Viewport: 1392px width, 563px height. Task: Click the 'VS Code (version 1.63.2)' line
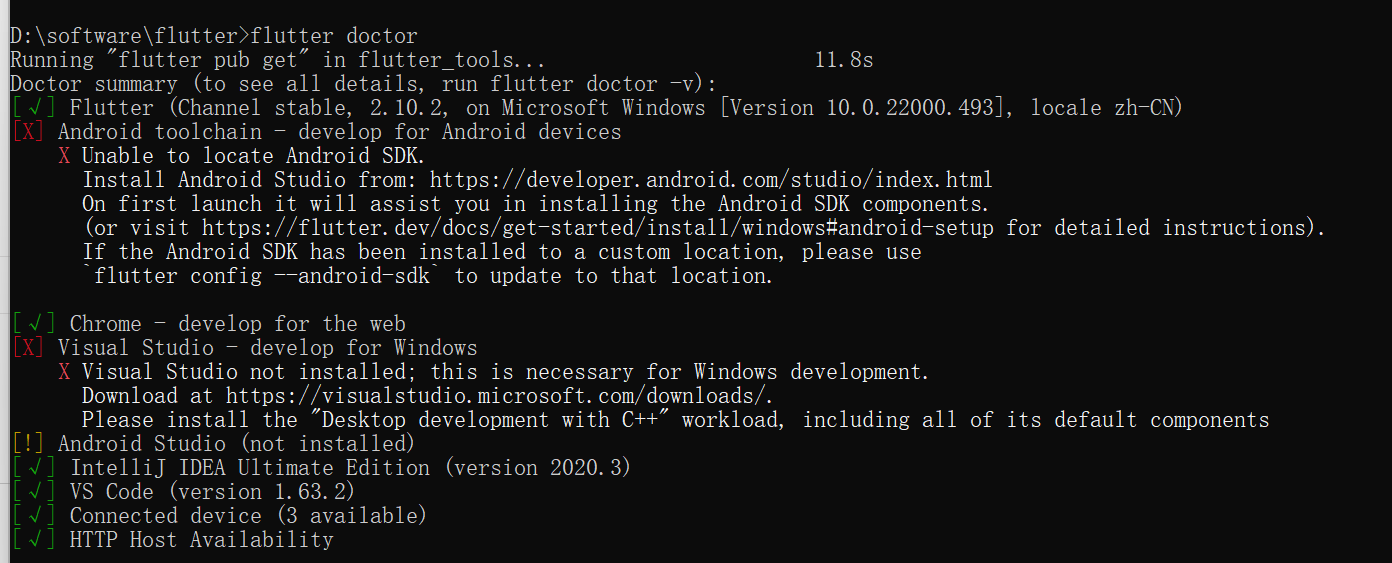click(183, 492)
